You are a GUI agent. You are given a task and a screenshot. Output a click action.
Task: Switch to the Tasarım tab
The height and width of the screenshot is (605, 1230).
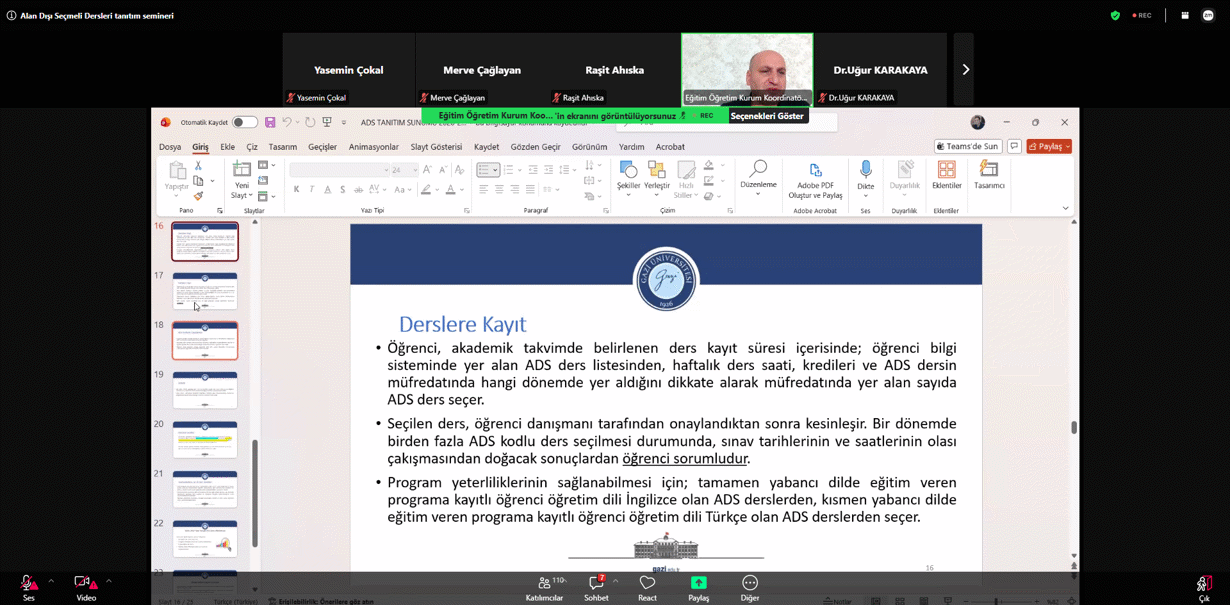click(x=282, y=147)
